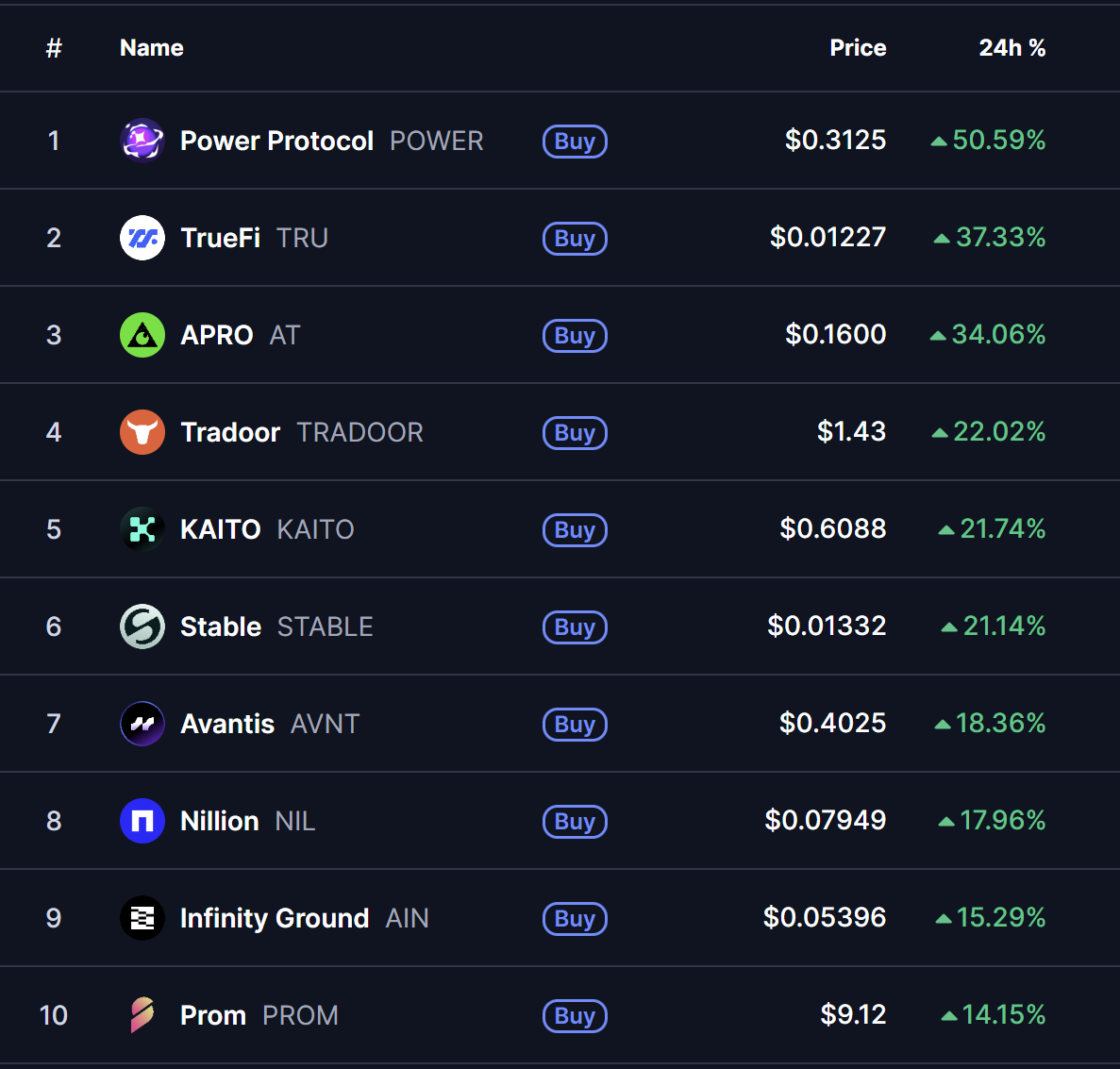Viewport: 1120px width, 1069px height.
Task: Open the Avantis coin name link
Action: click(227, 724)
